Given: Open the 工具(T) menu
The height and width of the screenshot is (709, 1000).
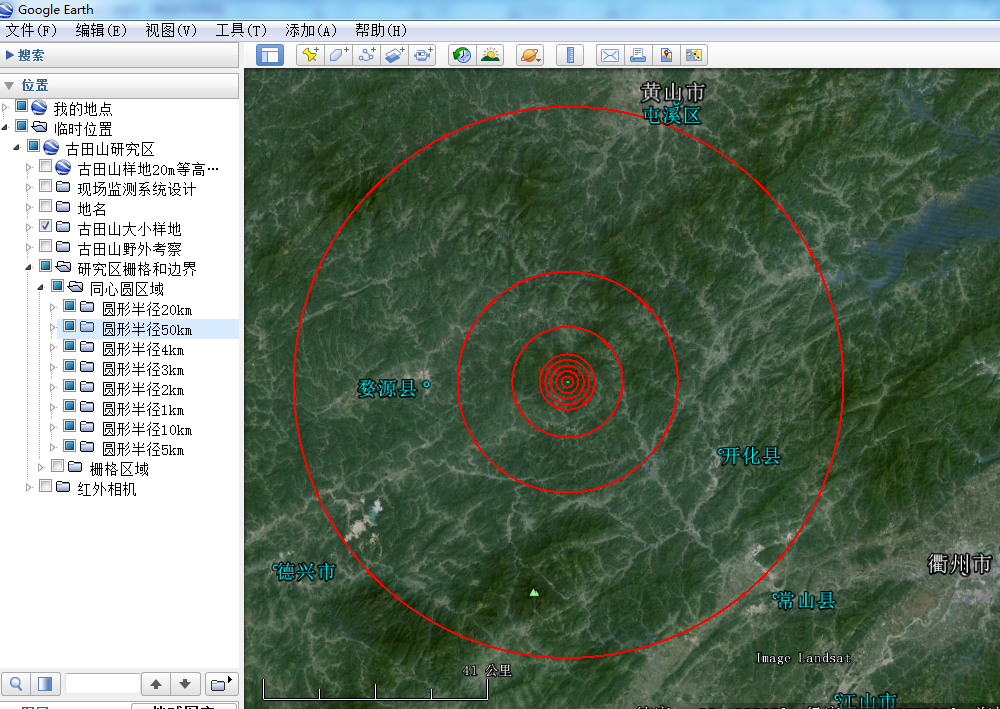Looking at the screenshot, I should pyautogui.click(x=241, y=30).
